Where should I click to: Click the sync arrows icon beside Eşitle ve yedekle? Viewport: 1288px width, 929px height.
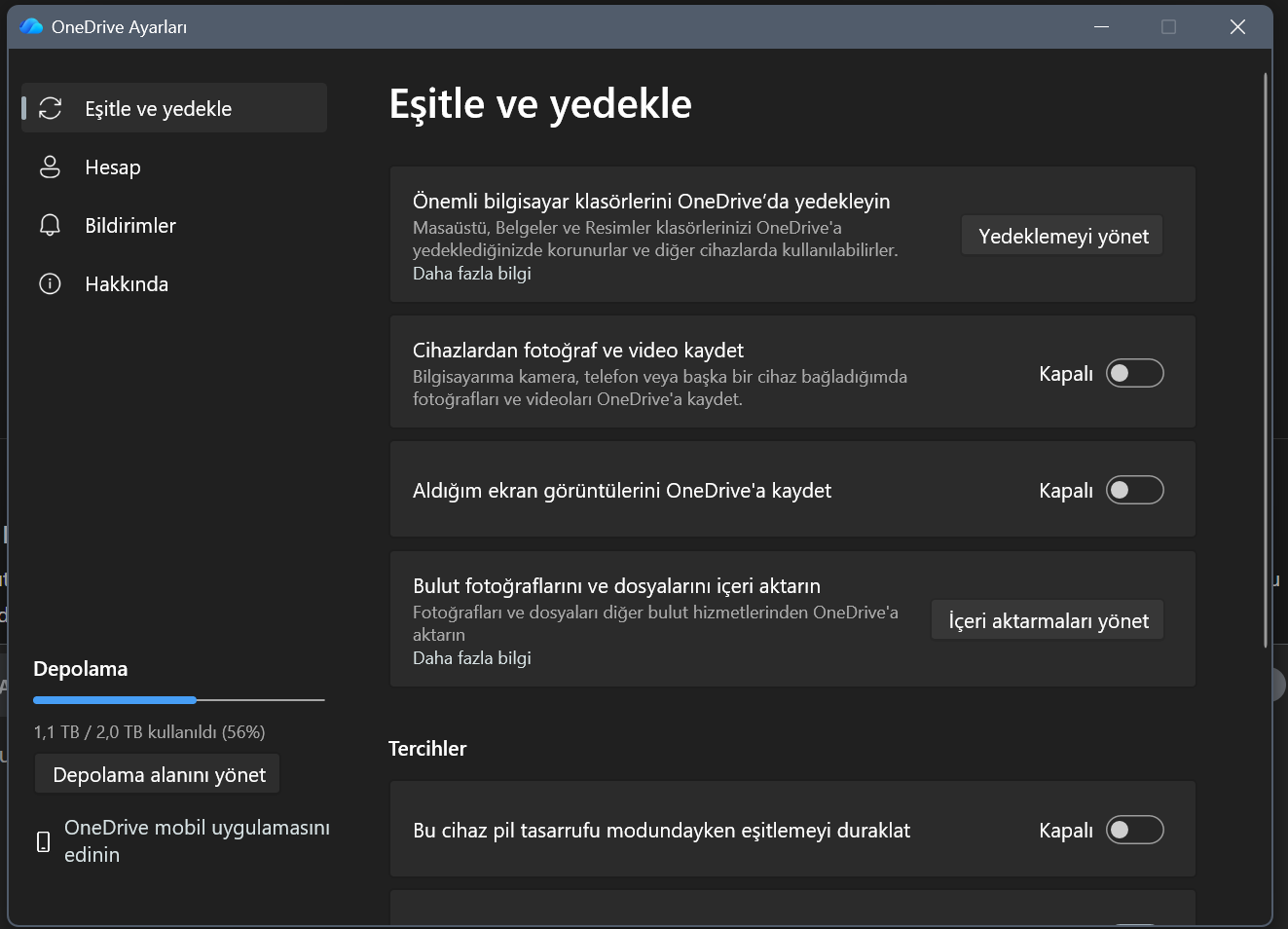coord(50,108)
